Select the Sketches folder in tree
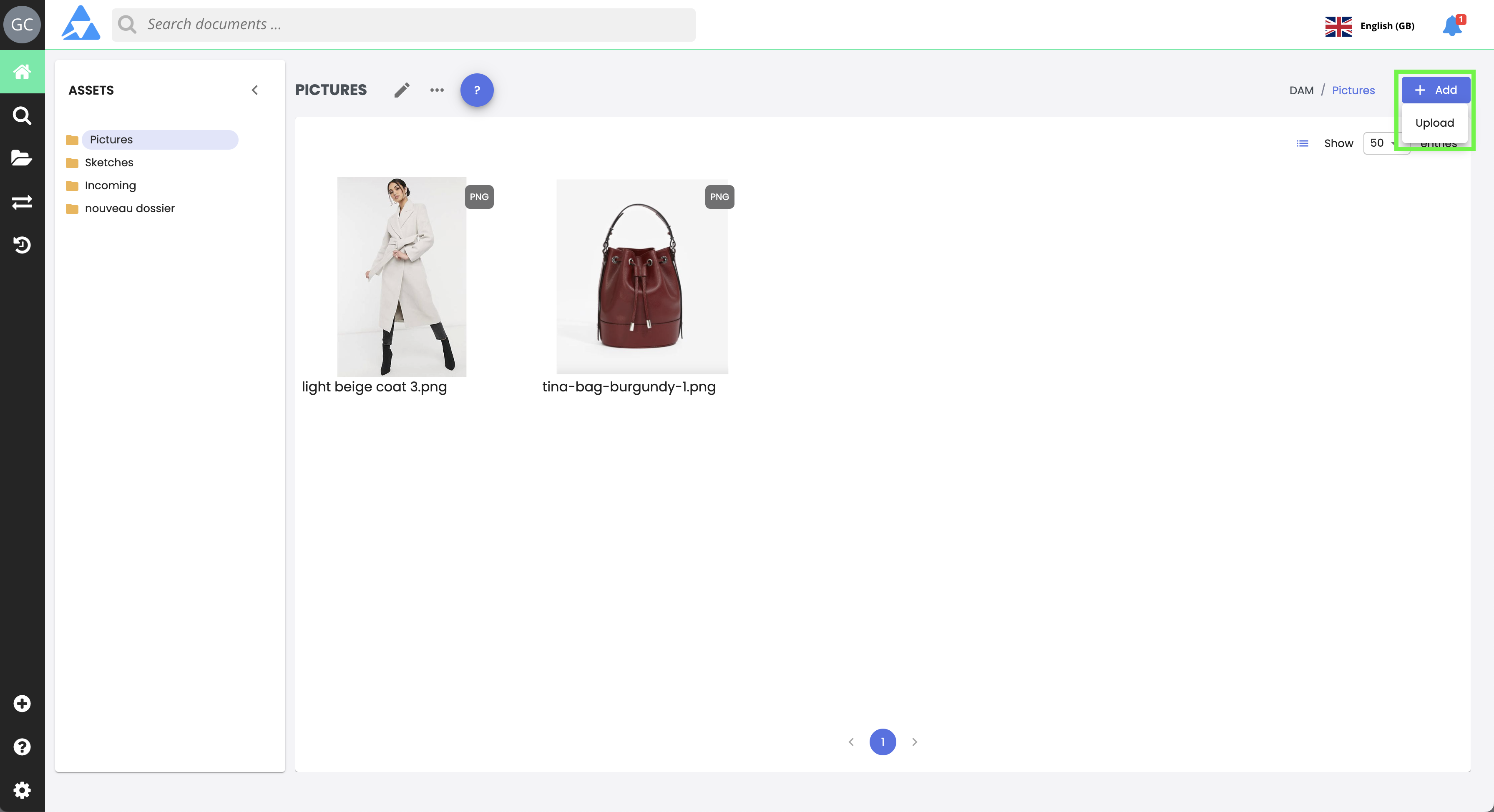 point(109,163)
